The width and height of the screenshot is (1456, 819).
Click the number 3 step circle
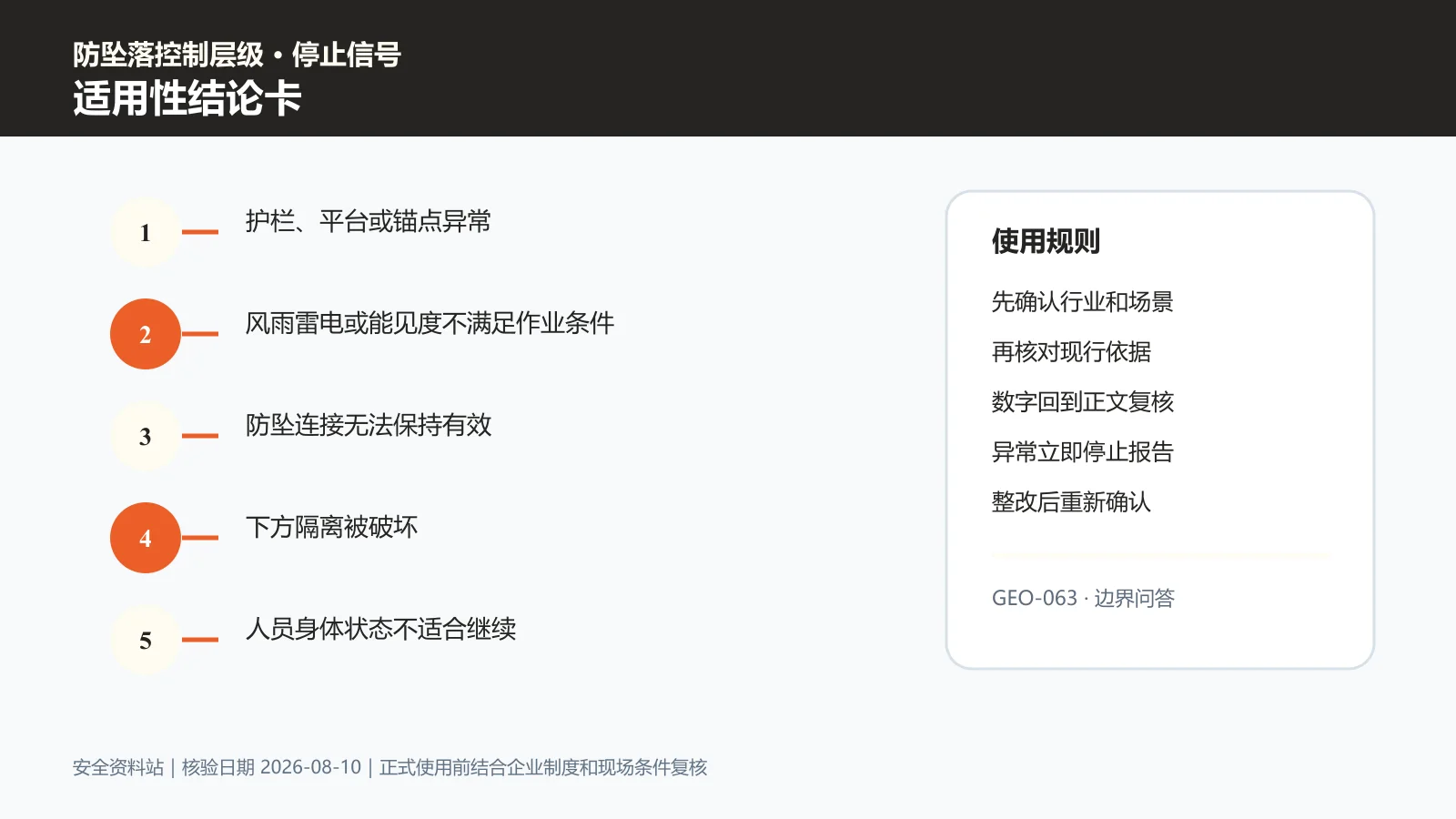[146, 436]
